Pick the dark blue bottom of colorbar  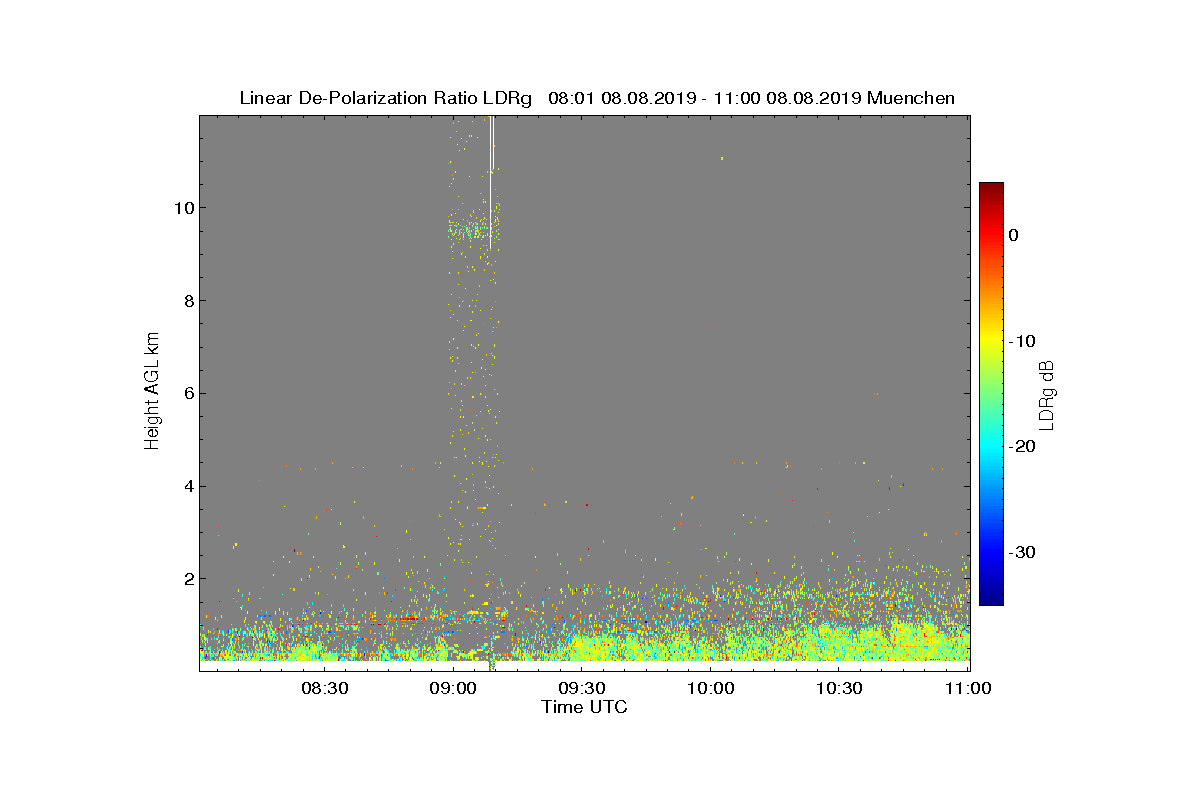tap(991, 597)
